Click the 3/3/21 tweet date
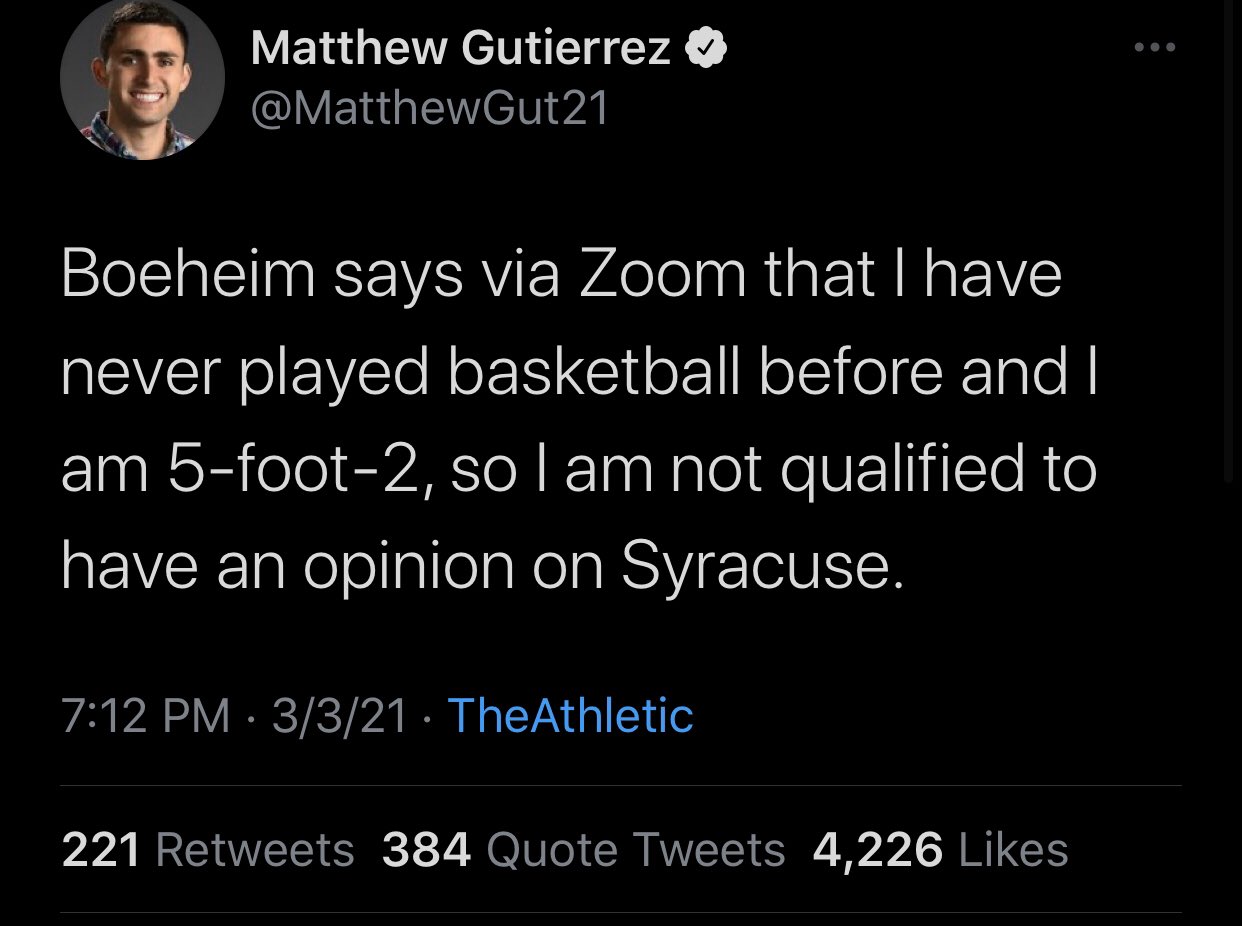 (x=338, y=715)
